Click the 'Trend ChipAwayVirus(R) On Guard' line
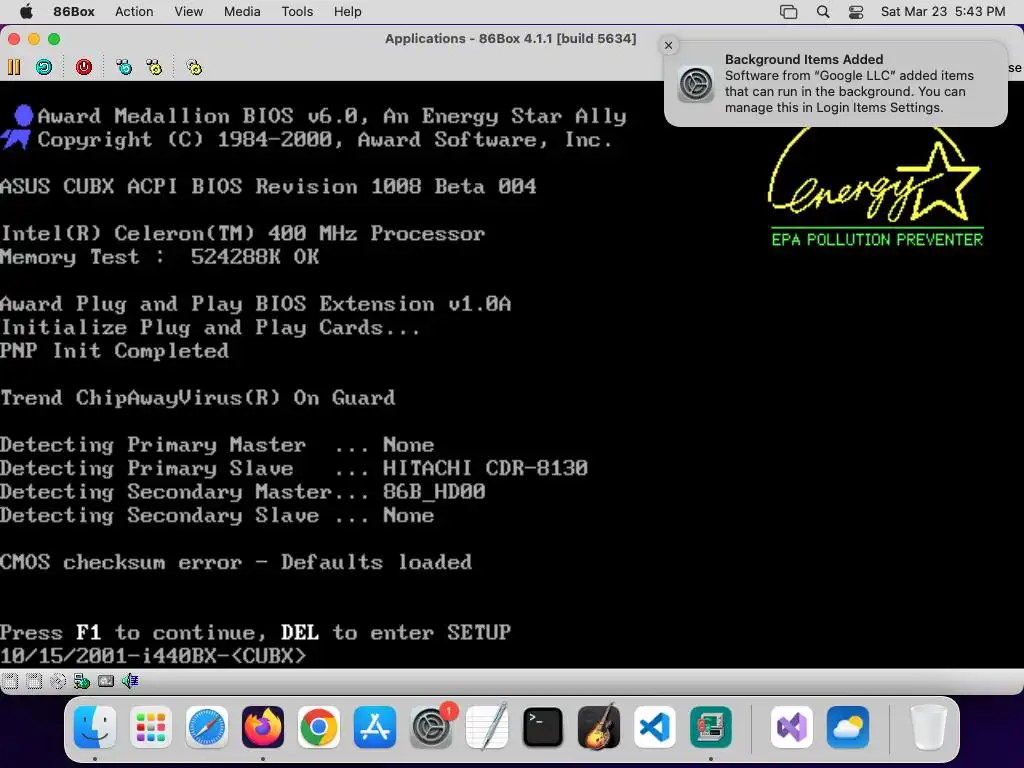This screenshot has width=1024, height=768. (198, 398)
